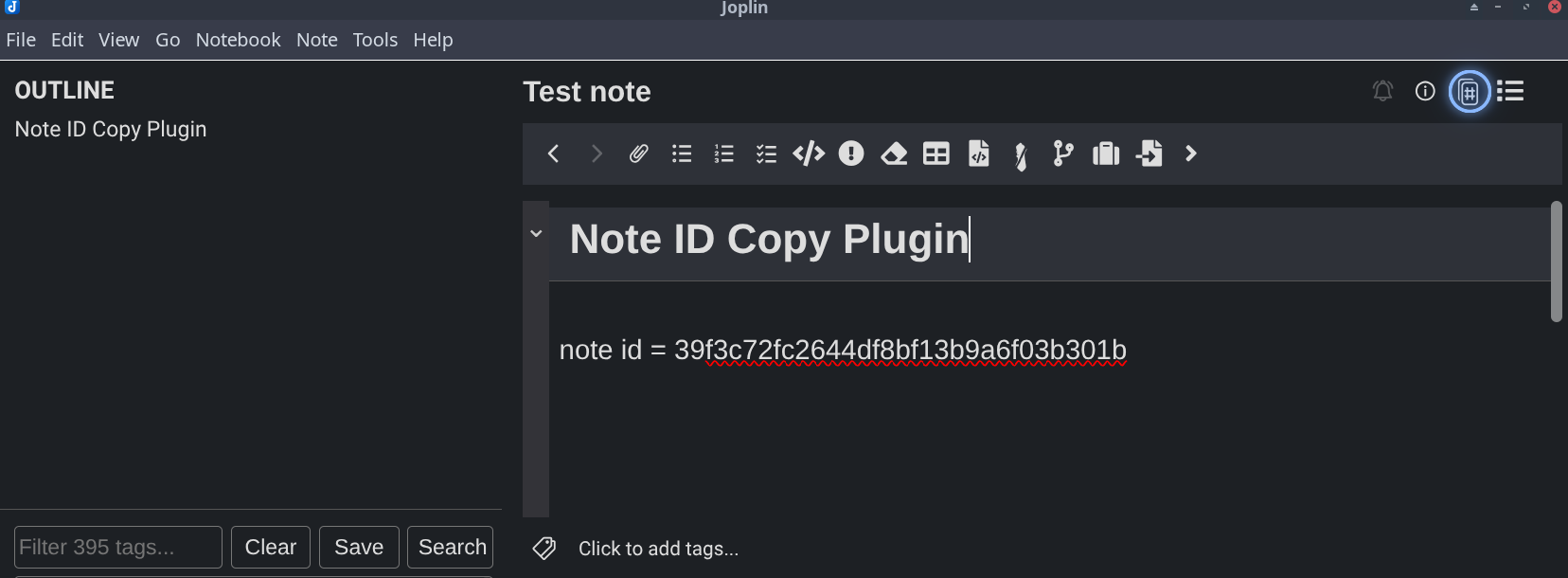Open the Note menu
Image resolution: width=1568 pixels, height=578 pixels.
coord(316,40)
